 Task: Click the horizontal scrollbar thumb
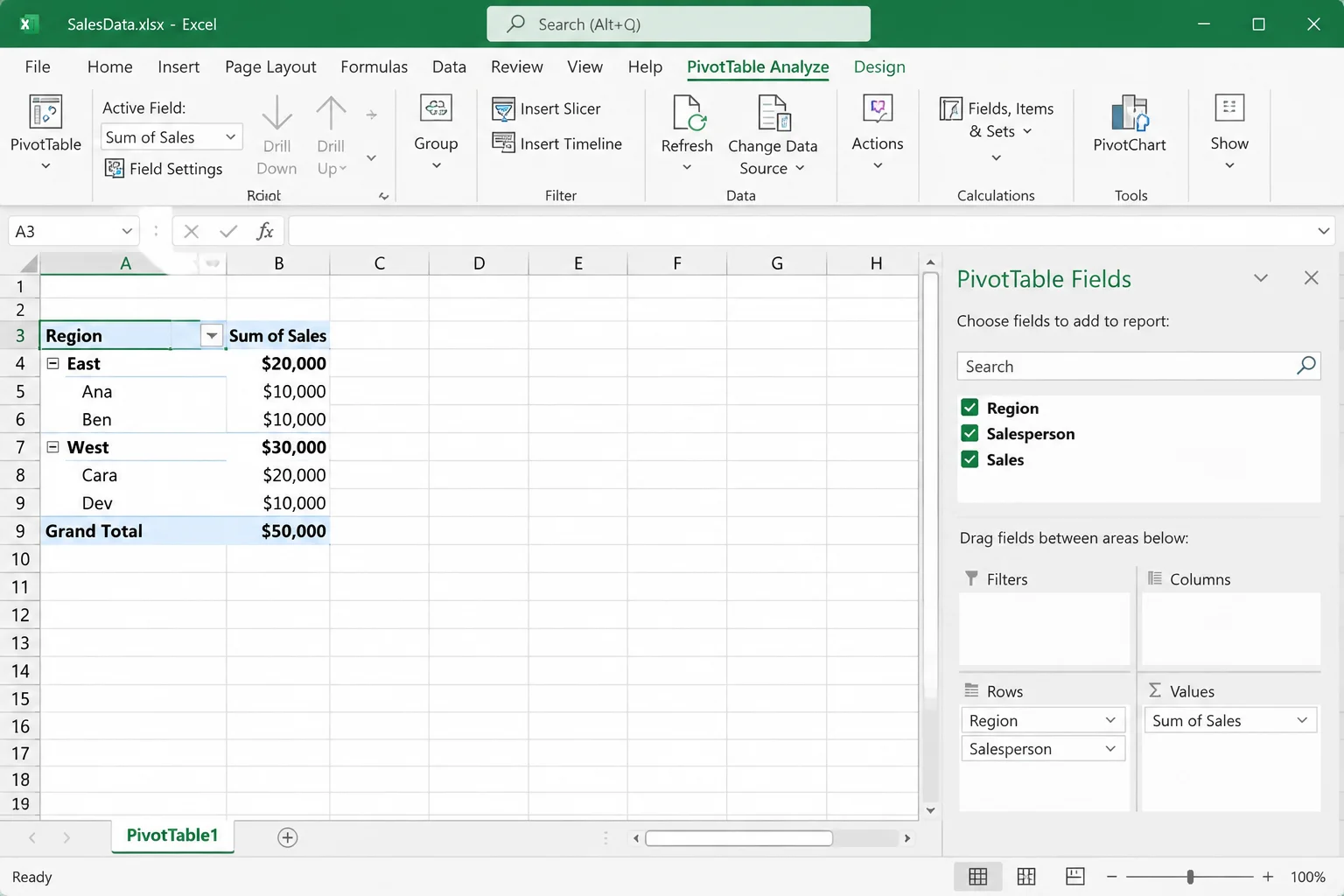tap(739, 838)
